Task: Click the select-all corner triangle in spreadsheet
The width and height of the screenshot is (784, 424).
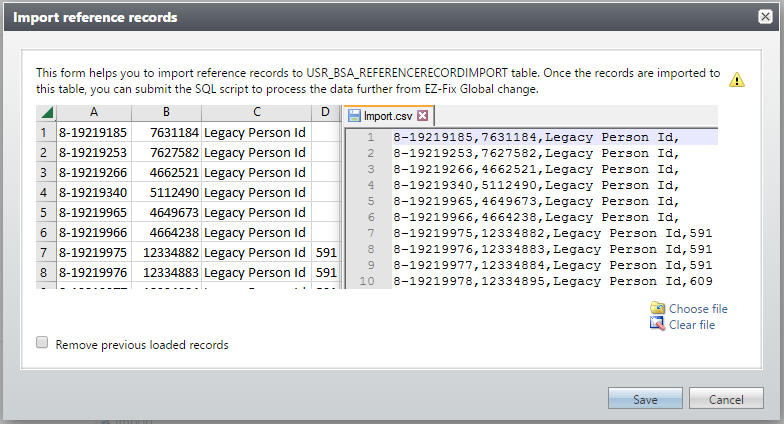Action: tap(47, 113)
